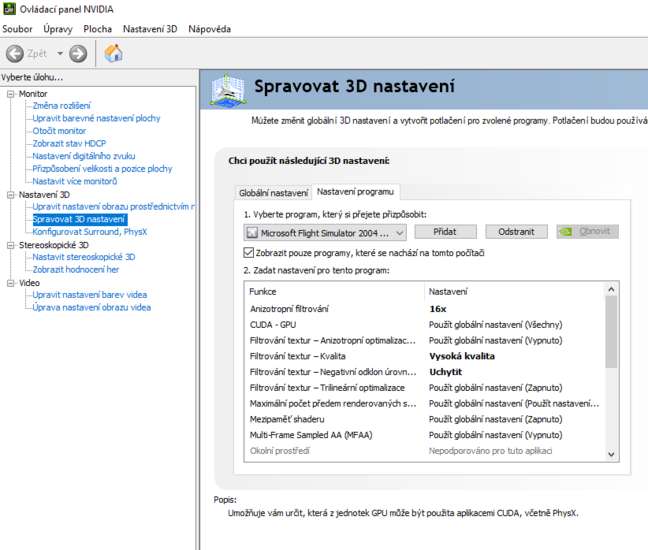The height and width of the screenshot is (550, 648).
Task: Select the CUDA - GPU row
Action: tap(426, 325)
